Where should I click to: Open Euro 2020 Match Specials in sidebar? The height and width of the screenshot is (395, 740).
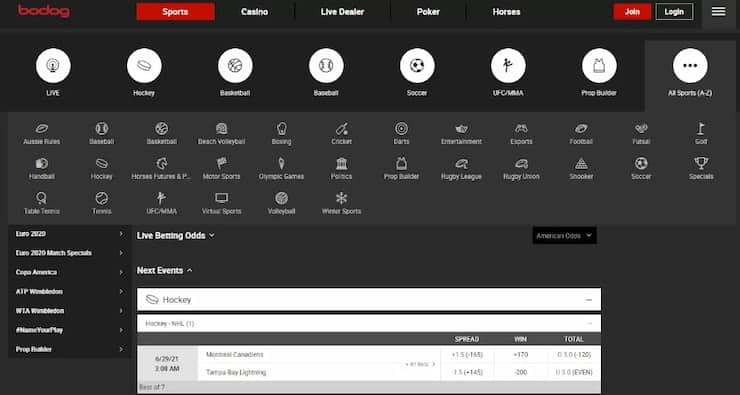click(69, 253)
